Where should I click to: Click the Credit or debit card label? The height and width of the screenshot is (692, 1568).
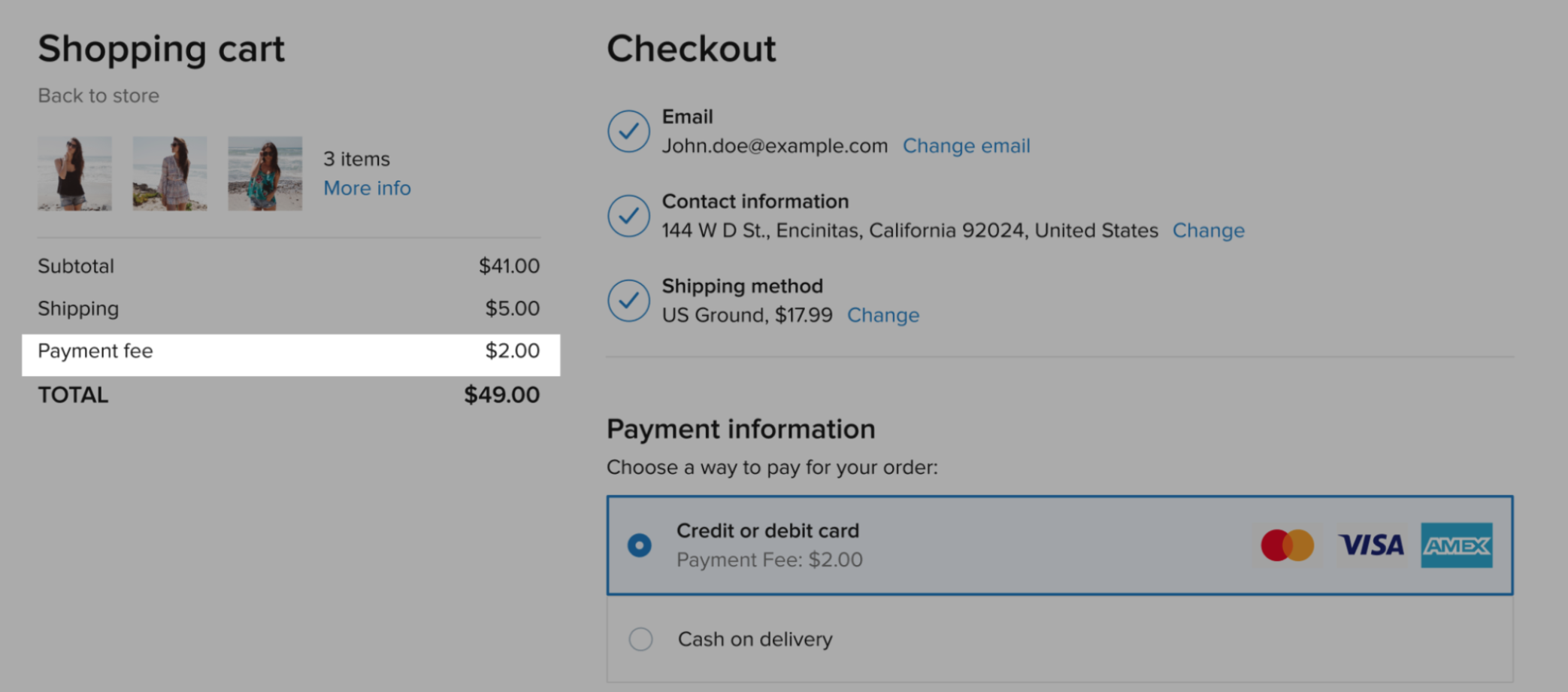click(767, 531)
